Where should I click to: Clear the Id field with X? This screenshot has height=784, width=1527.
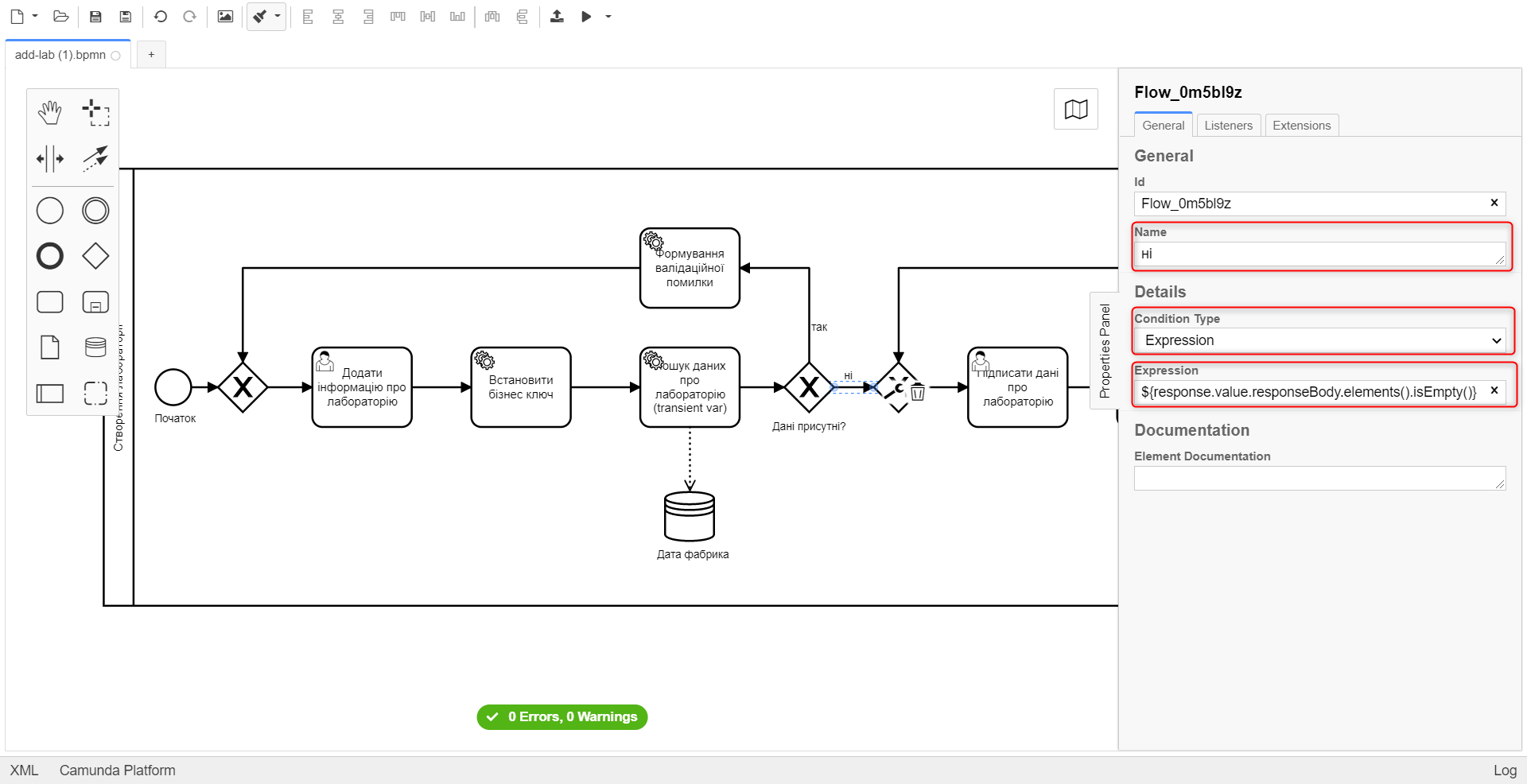pyautogui.click(x=1494, y=203)
